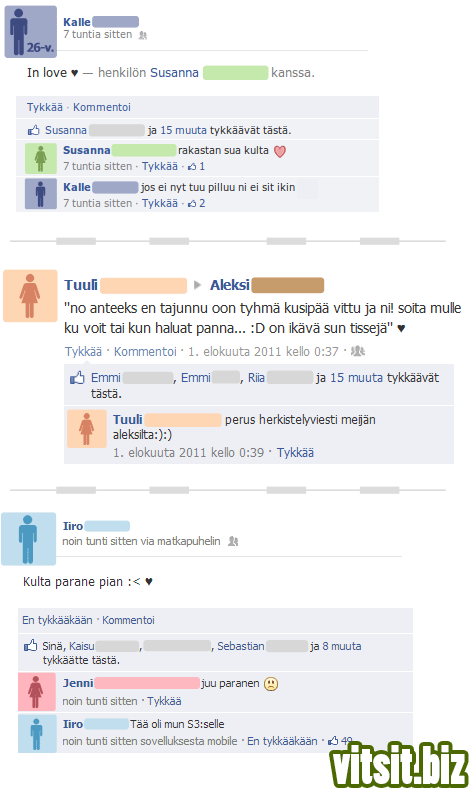Show the 15 muuta likers on Kalle's post
The height and width of the screenshot is (790, 469).
183,130
